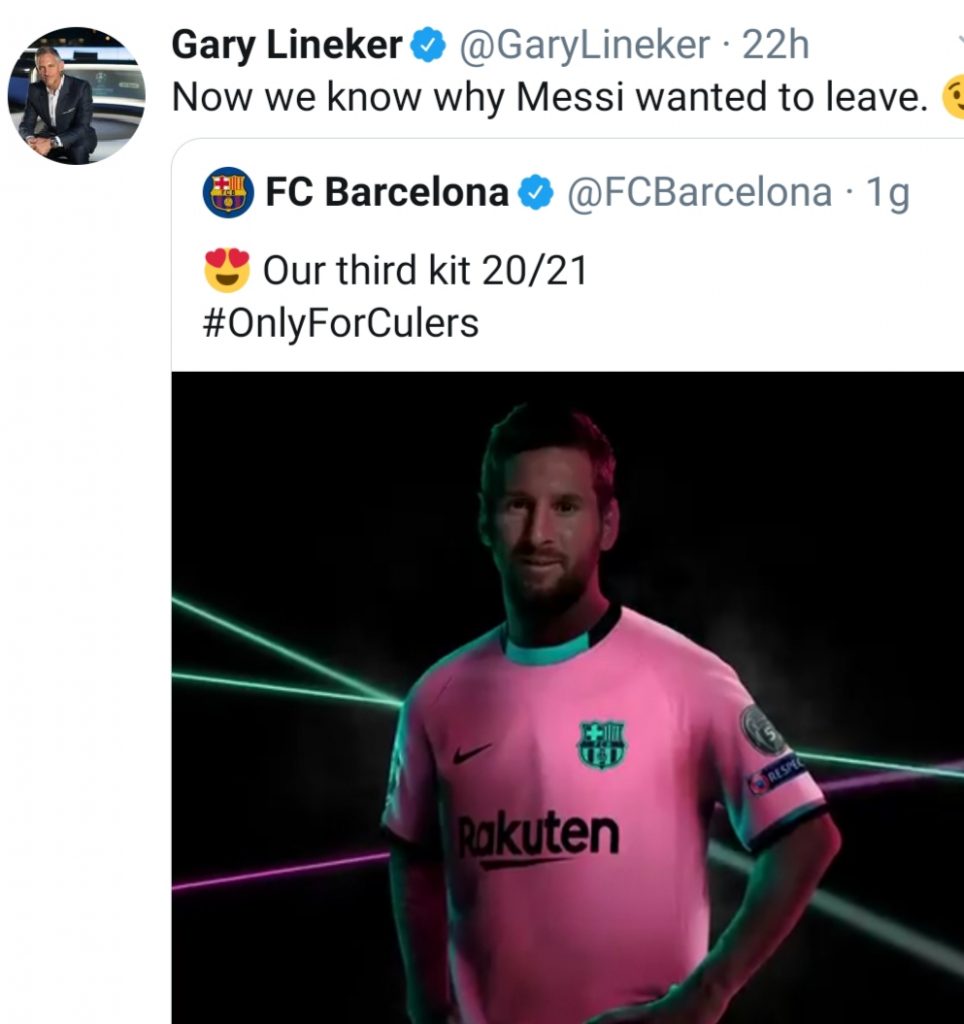Viewport: 964px width, 1024px height.
Task: Open the @GaryLineker handle link
Action: point(585,45)
